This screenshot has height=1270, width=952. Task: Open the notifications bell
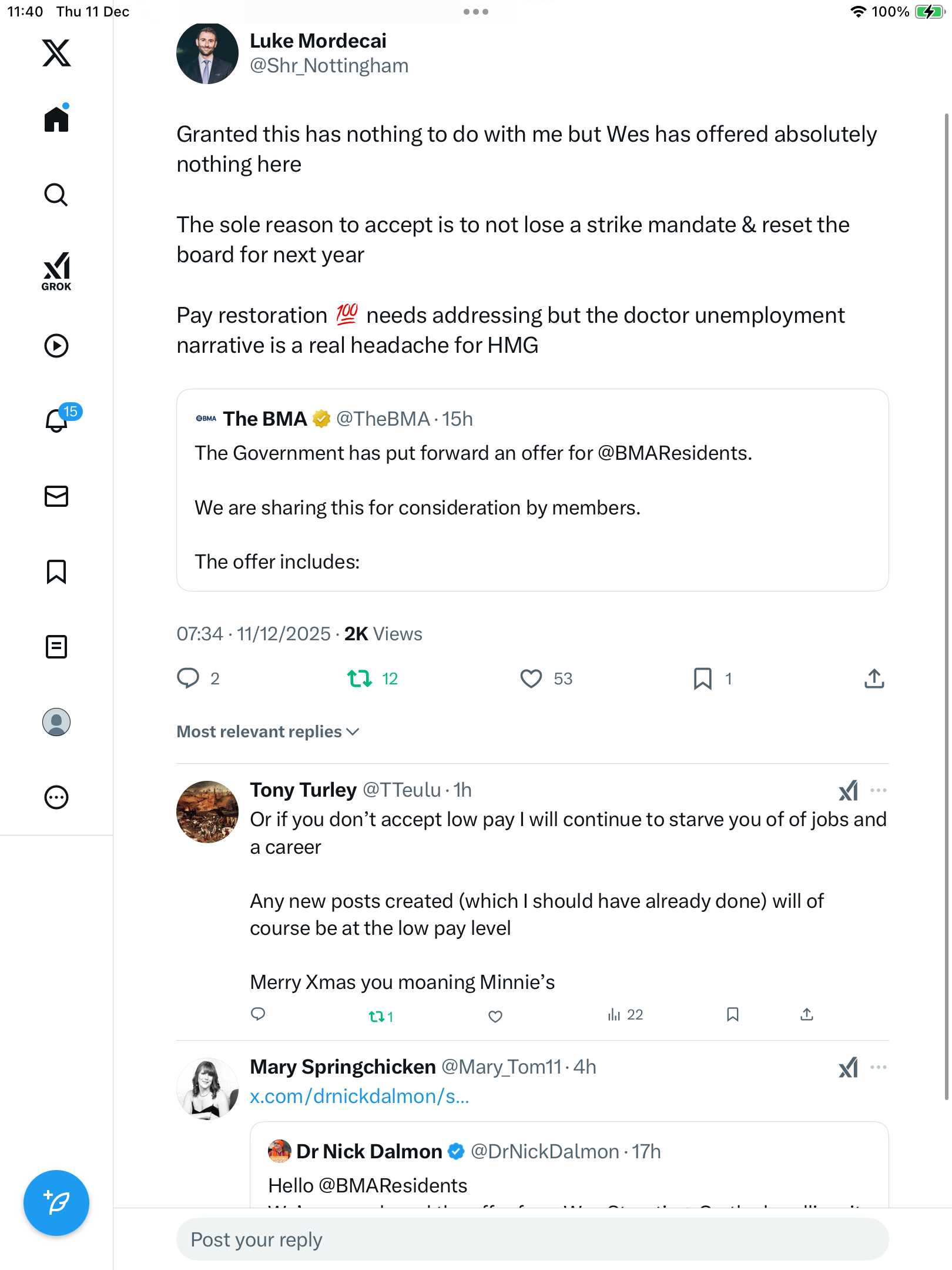[x=57, y=420]
